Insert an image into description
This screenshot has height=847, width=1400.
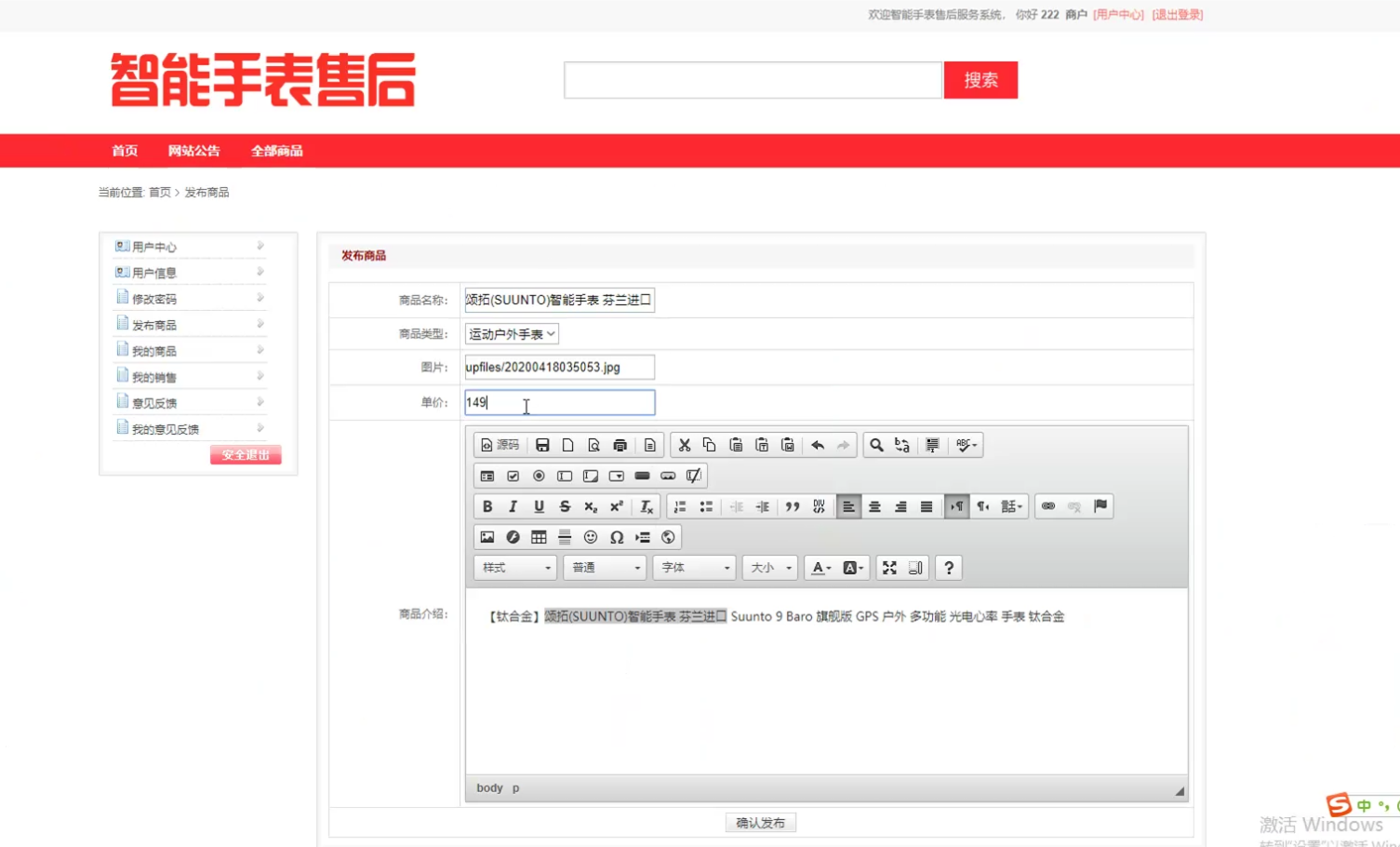pyautogui.click(x=487, y=537)
